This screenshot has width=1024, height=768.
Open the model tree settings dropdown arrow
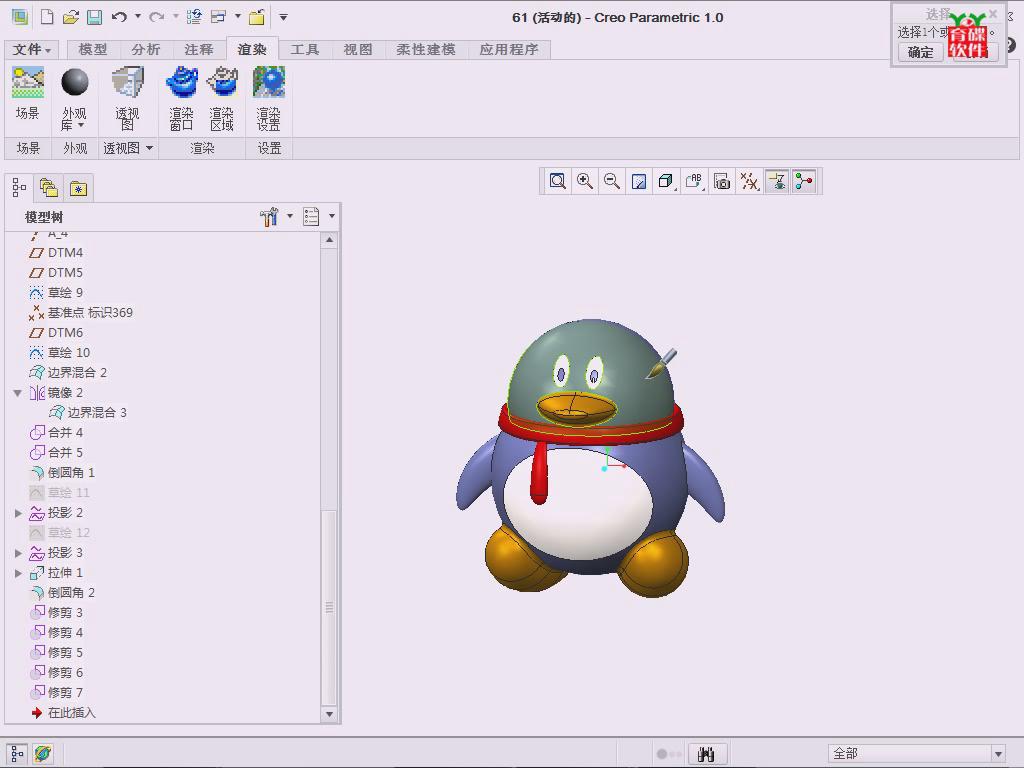click(x=290, y=216)
